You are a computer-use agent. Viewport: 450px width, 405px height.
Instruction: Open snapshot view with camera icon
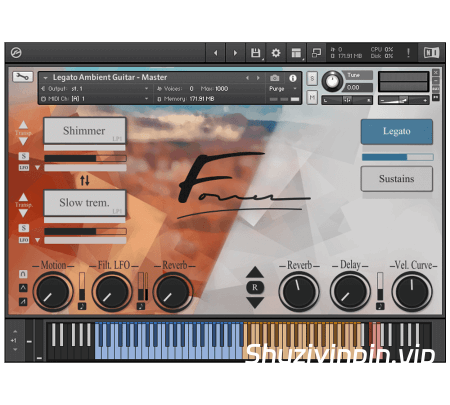(x=275, y=78)
